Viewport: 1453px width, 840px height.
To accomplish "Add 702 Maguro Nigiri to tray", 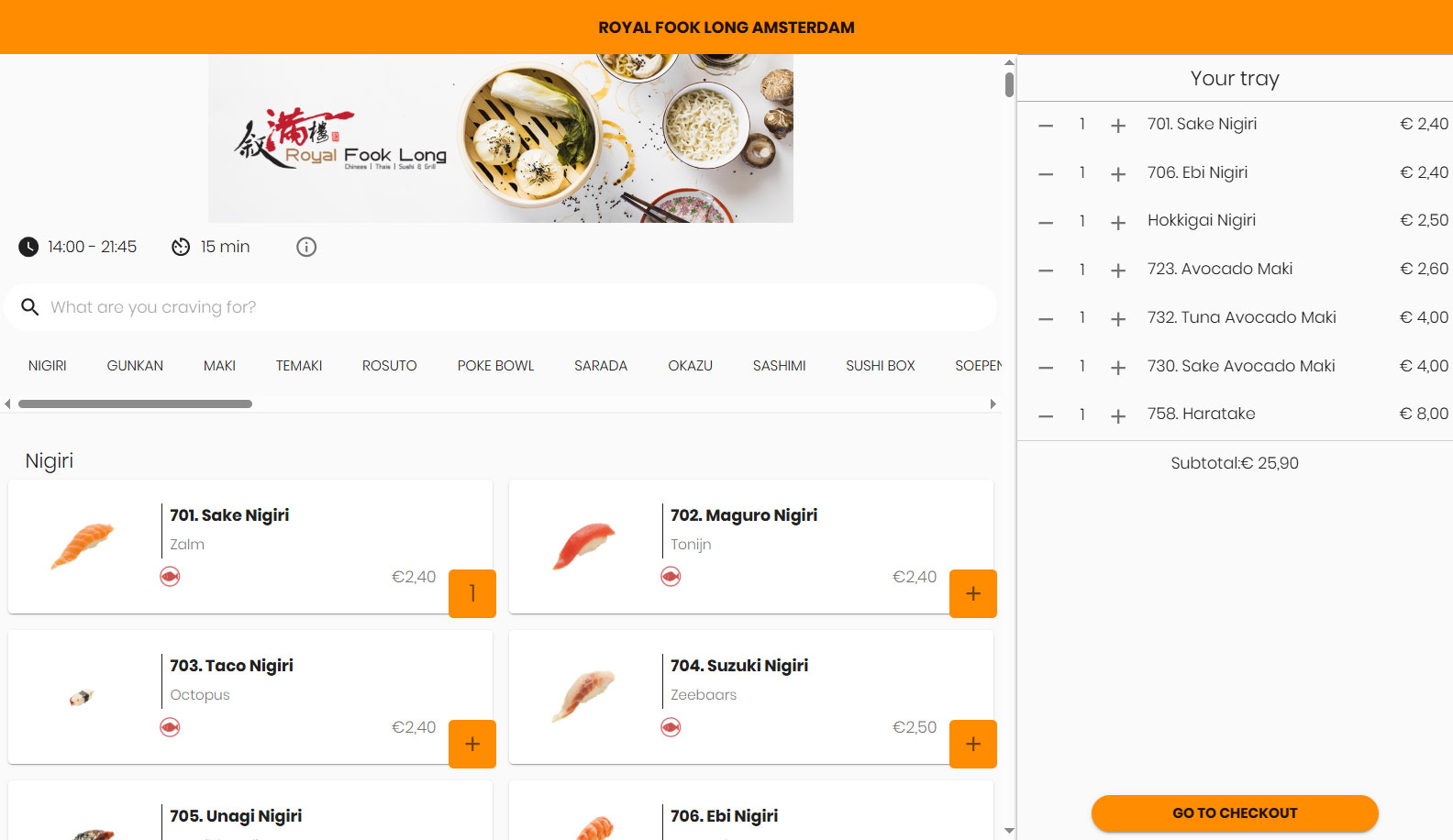I will point(973,593).
